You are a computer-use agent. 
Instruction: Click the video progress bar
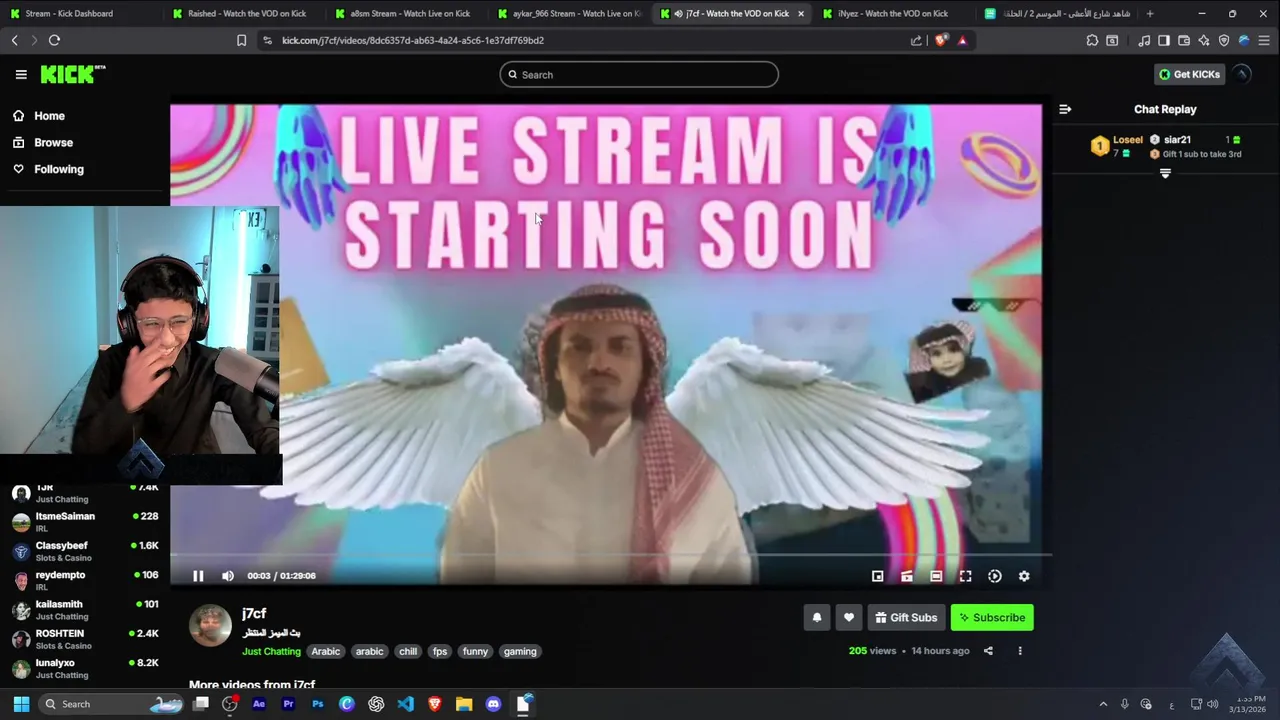click(610, 555)
